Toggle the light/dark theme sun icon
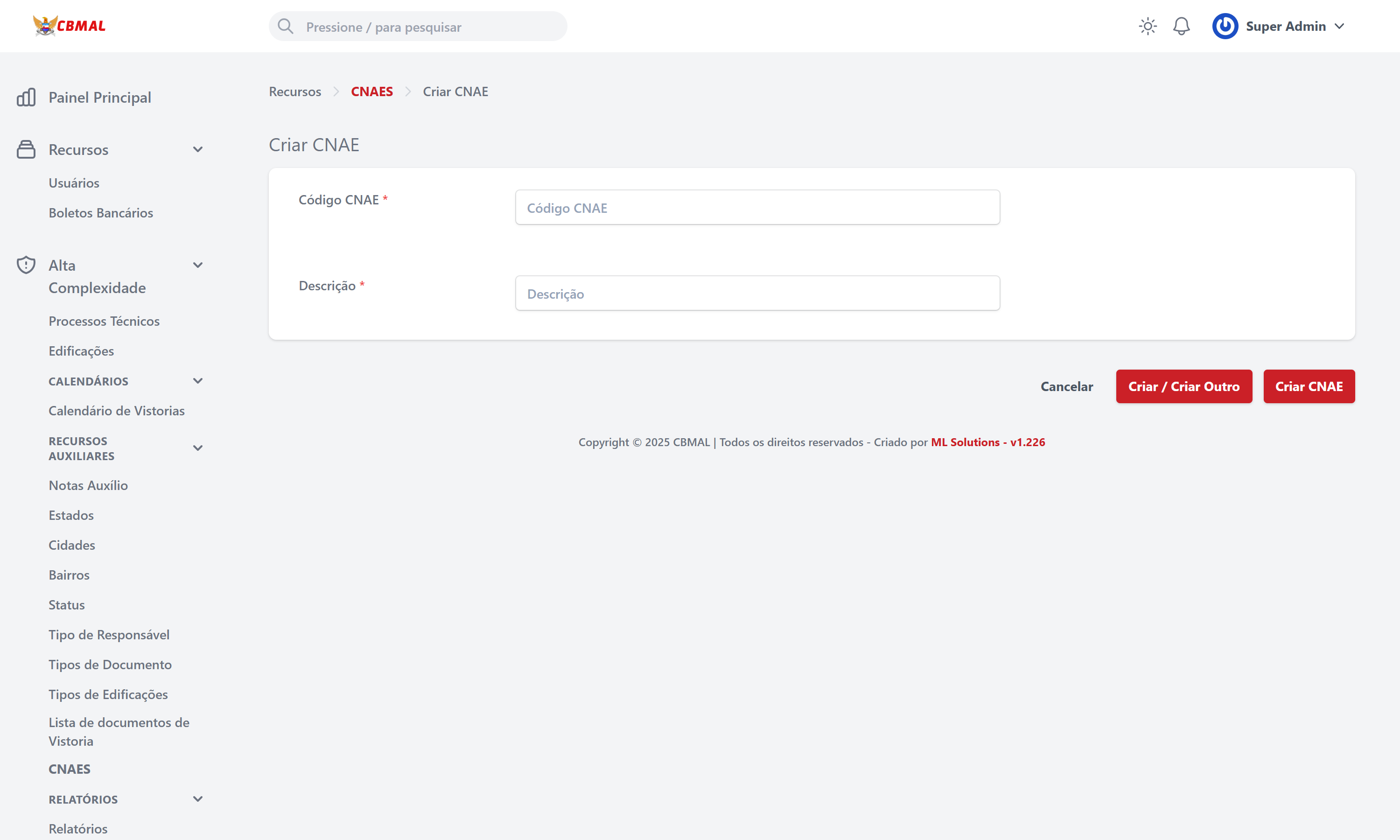Image resolution: width=1400 pixels, height=840 pixels. 1147,27
